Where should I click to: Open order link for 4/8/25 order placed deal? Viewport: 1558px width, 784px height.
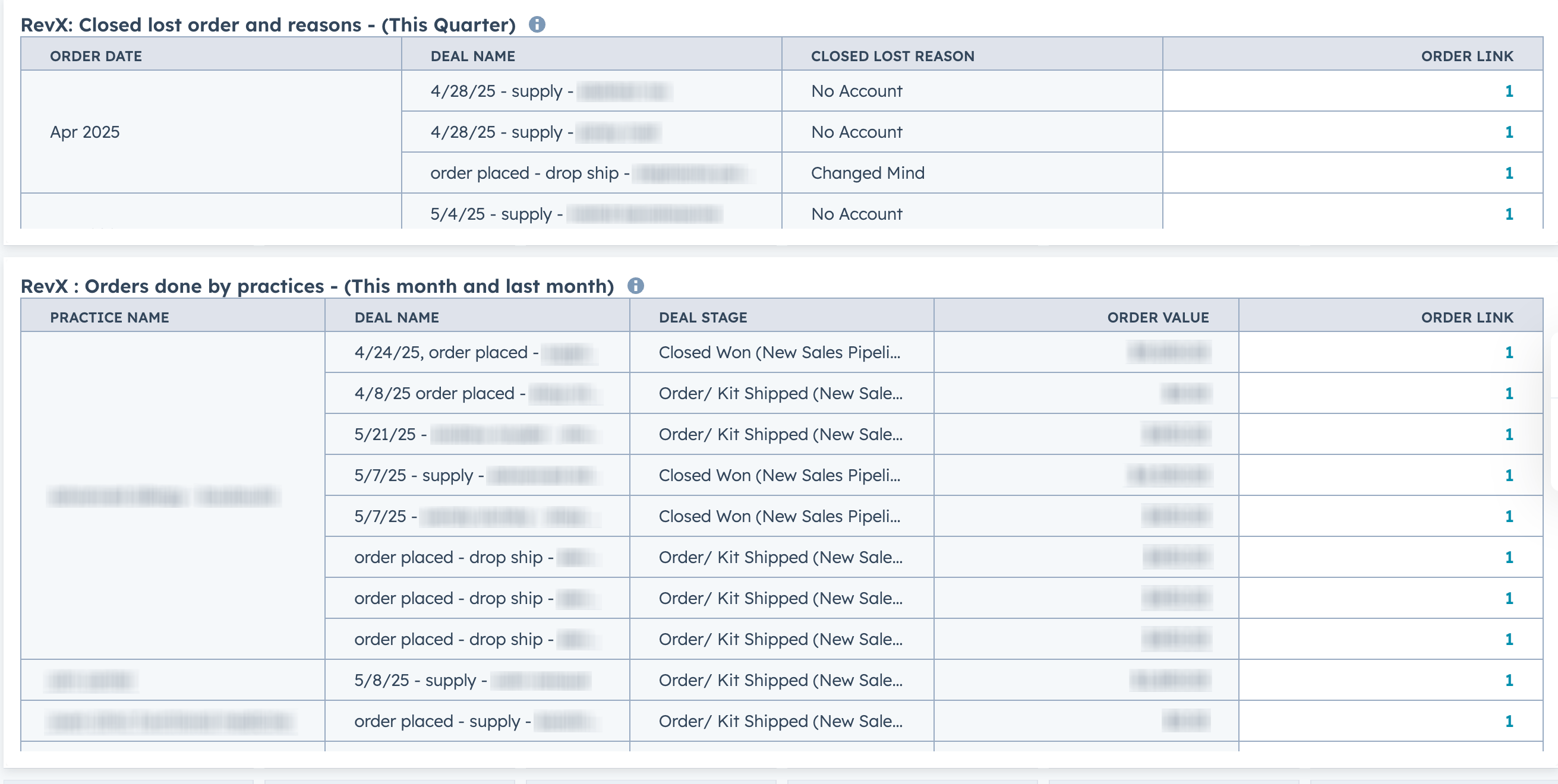[1509, 393]
